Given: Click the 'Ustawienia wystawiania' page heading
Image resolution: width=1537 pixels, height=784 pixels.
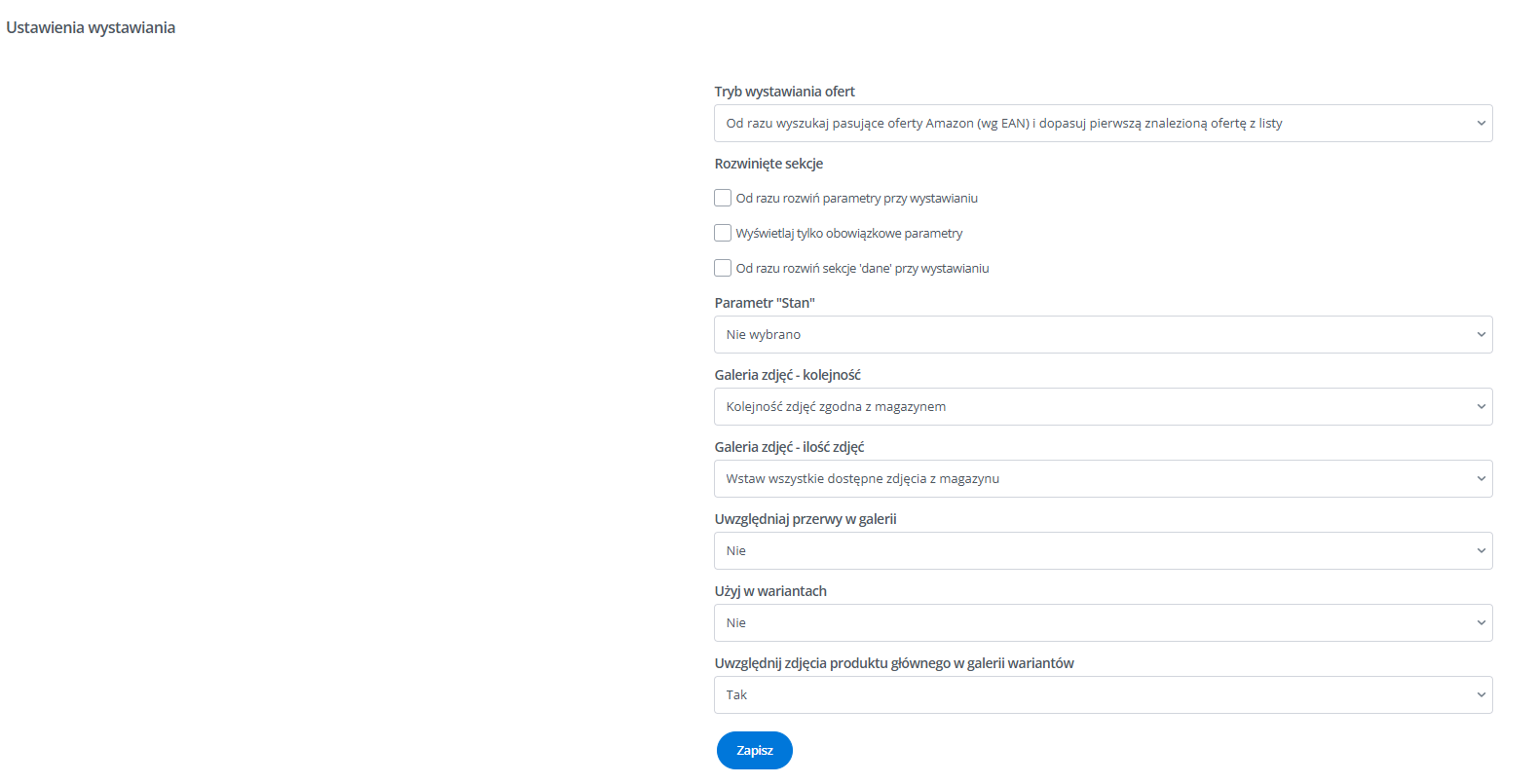Looking at the screenshot, I should (91, 28).
